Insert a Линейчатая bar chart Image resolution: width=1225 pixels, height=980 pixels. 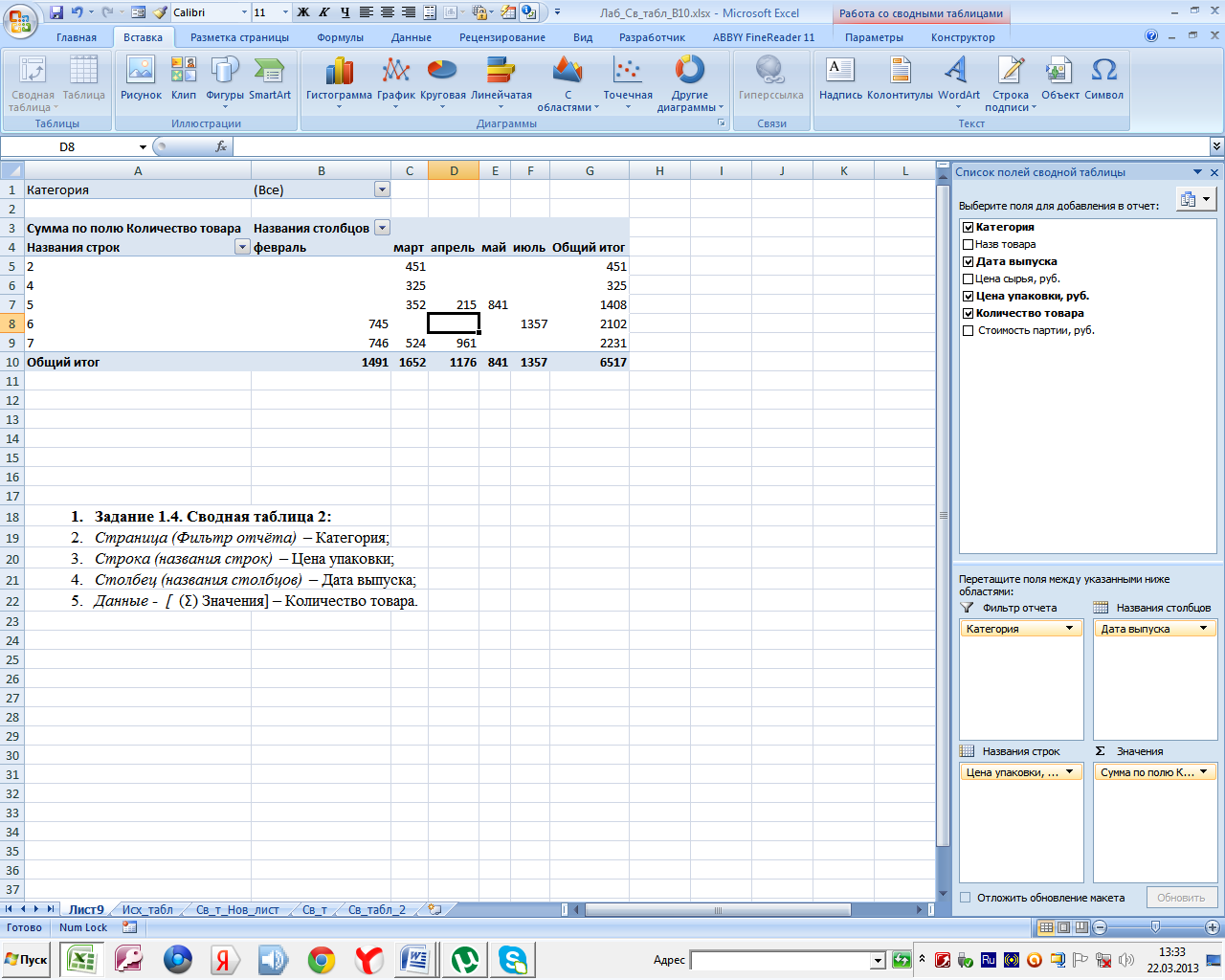tap(501, 82)
